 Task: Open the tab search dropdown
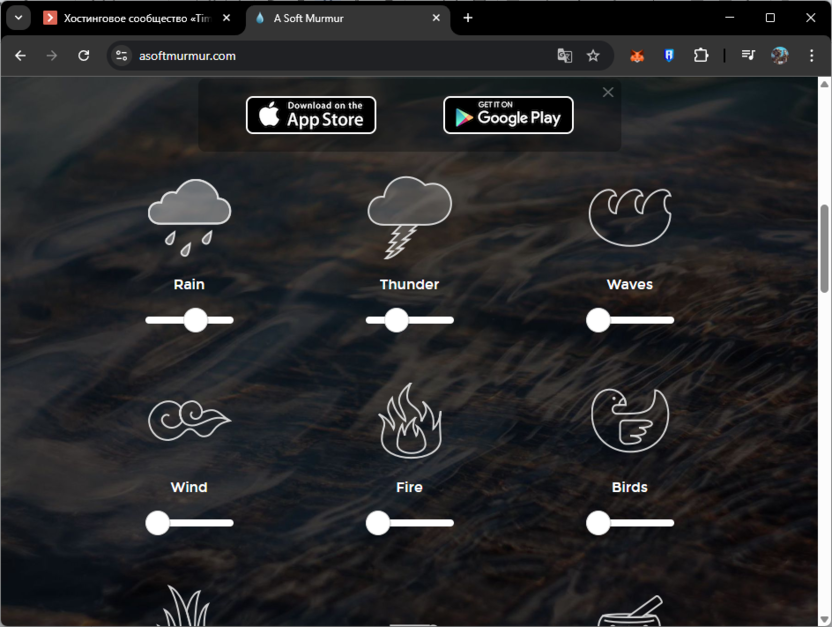click(19, 18)
